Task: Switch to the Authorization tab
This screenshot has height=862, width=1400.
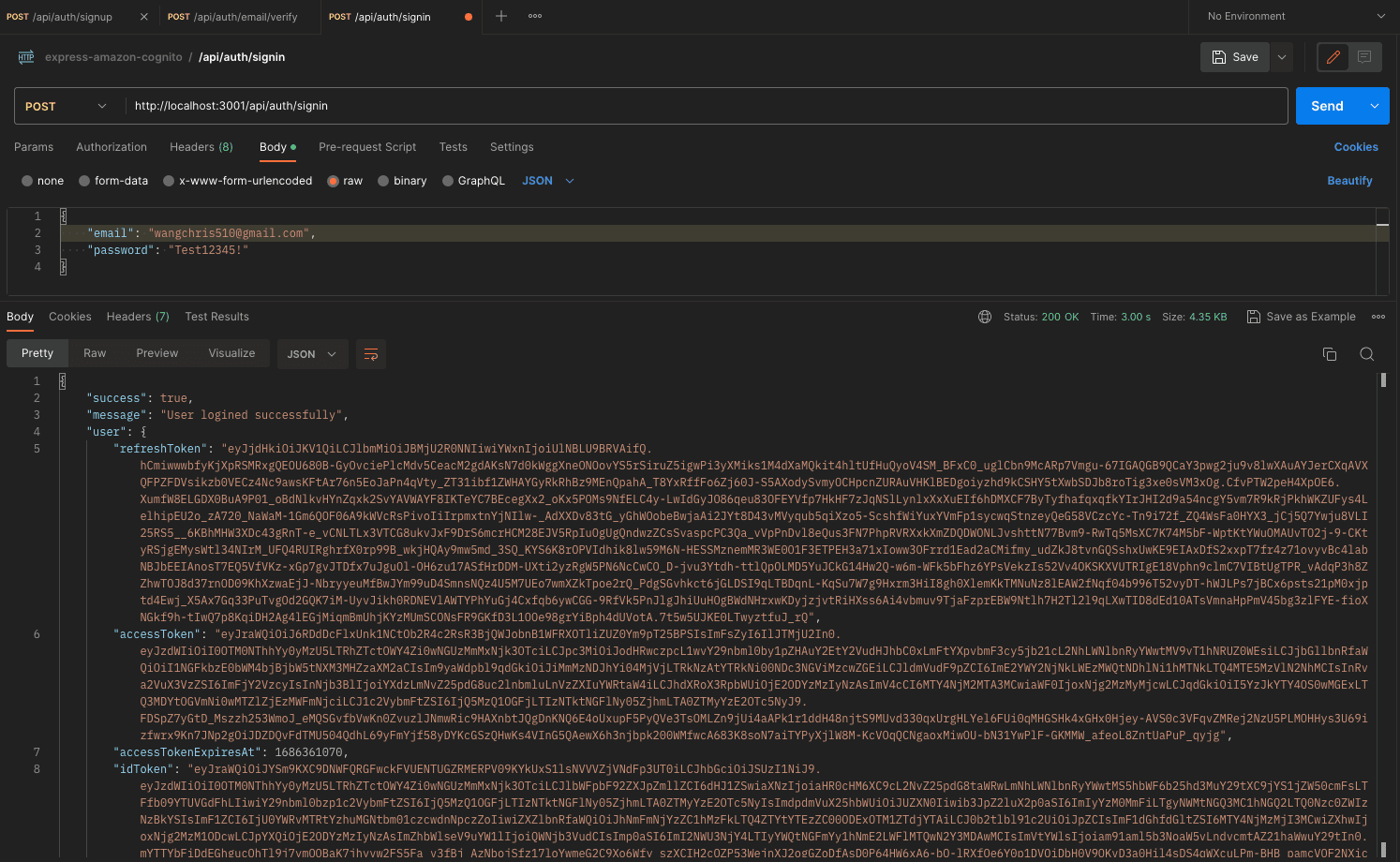Action: click(112, 147)
